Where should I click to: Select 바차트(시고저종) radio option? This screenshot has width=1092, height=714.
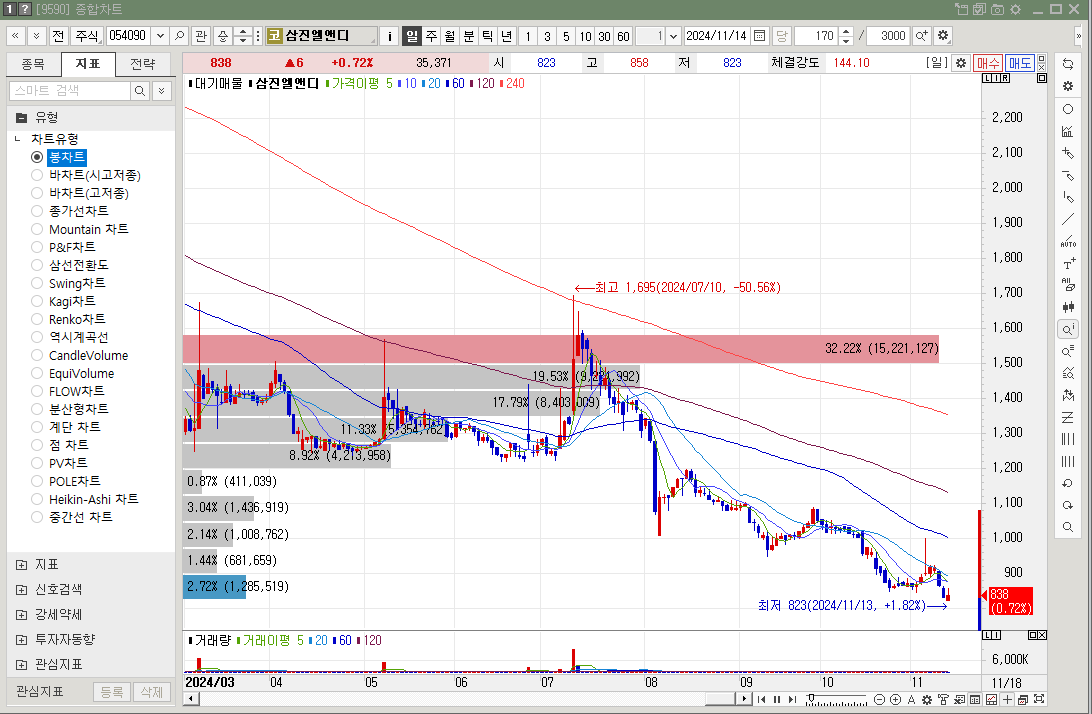(x=37, y=175)
